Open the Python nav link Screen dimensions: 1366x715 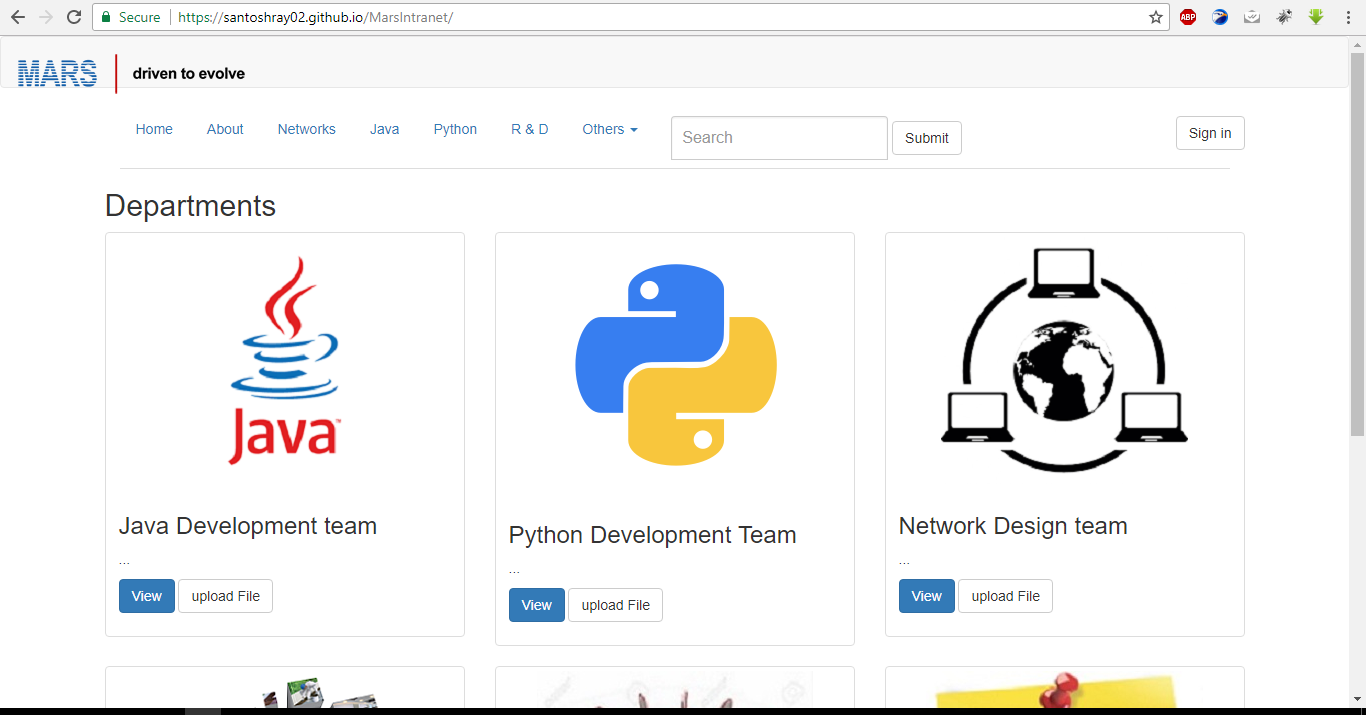click(455, 129)
